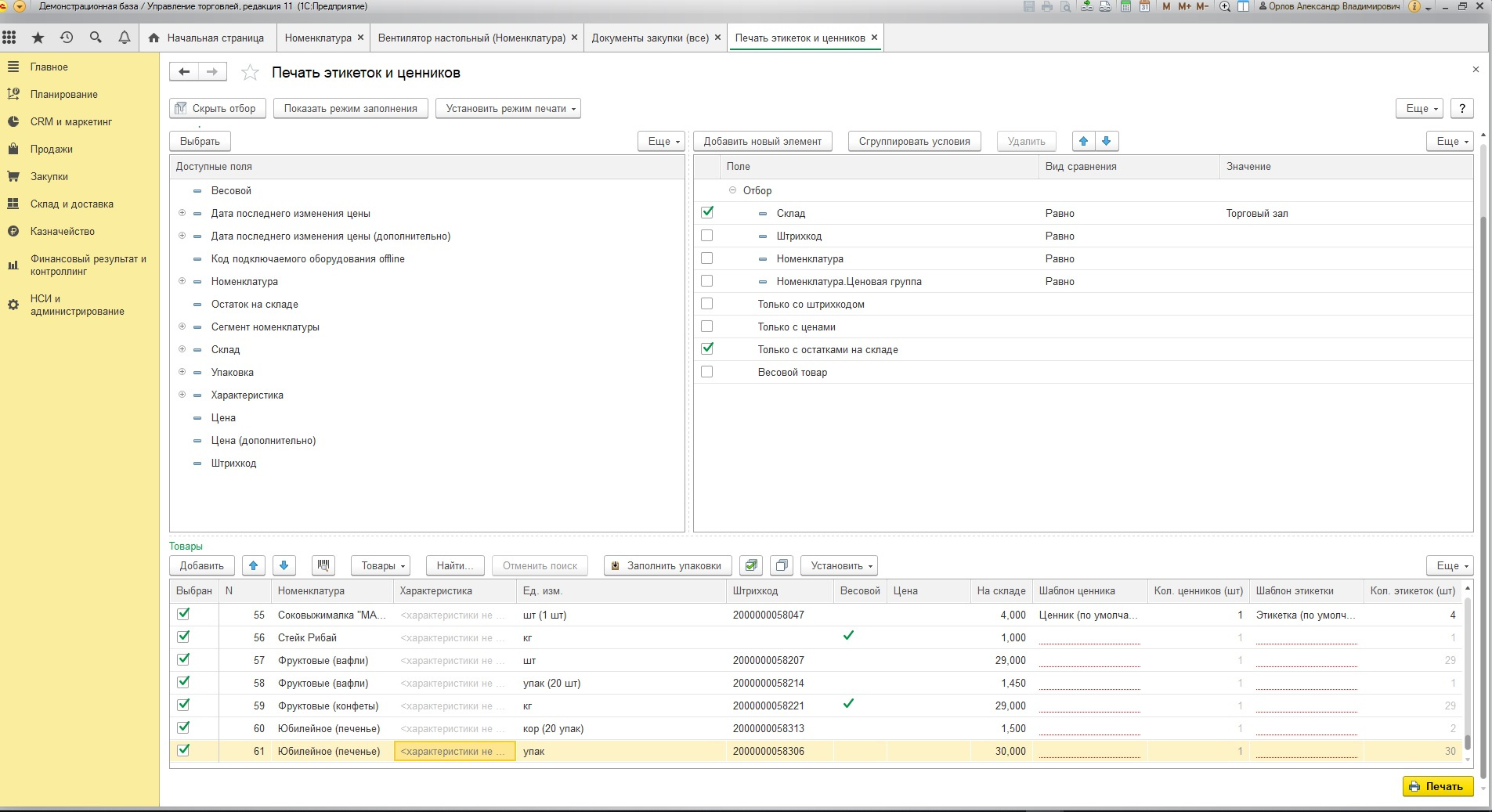Open Продажи section in sidebar
The height and width of the screenshot is (812, 1492).
(52, 149)
